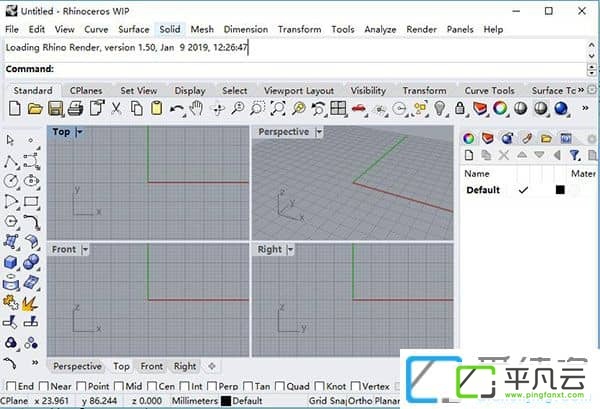Enable the Tan object snap checkbox

tap(248, 386)
